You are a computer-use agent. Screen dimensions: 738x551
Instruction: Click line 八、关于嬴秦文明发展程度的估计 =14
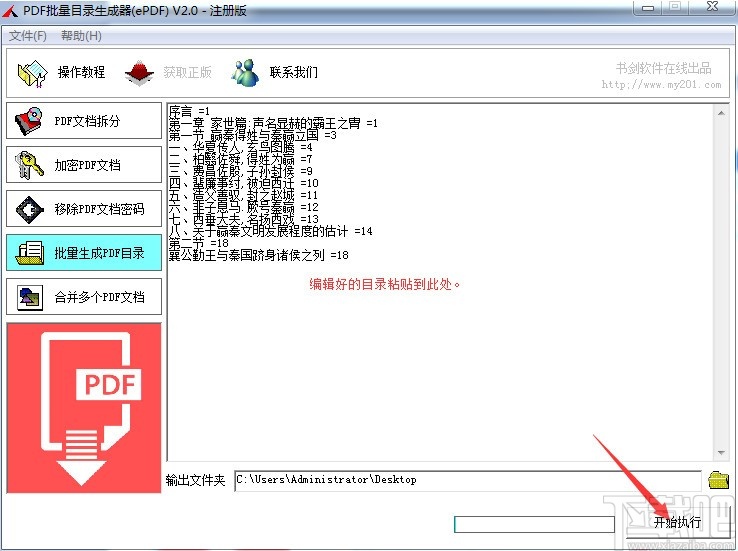[x=270, y=231]
